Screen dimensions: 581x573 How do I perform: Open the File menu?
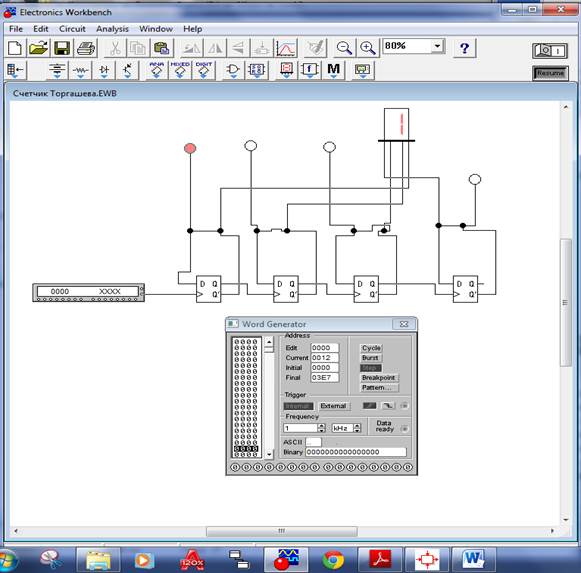tap(16, 29)
